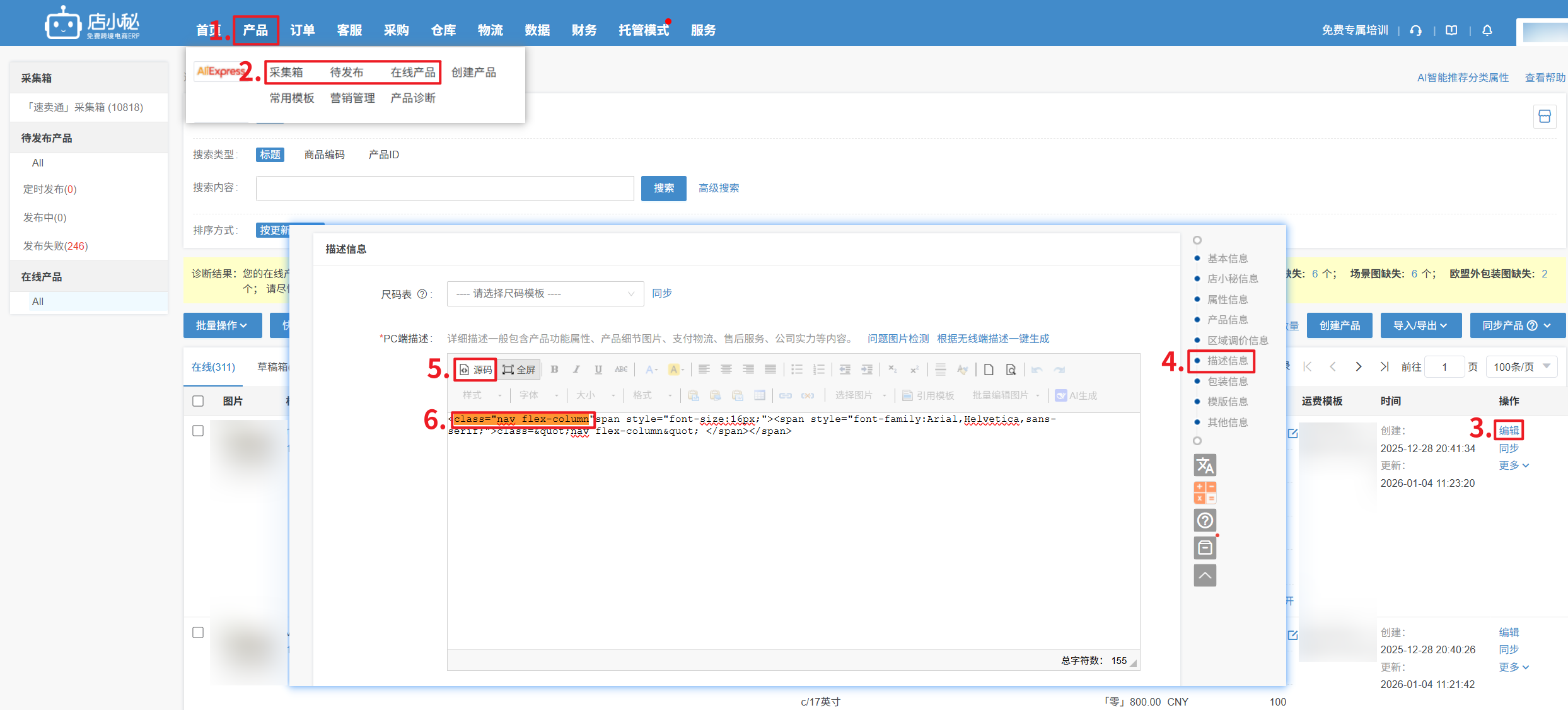Open the 尺码表 size template dropdown
Screen dimensions: 1568x710
[545, 294]
